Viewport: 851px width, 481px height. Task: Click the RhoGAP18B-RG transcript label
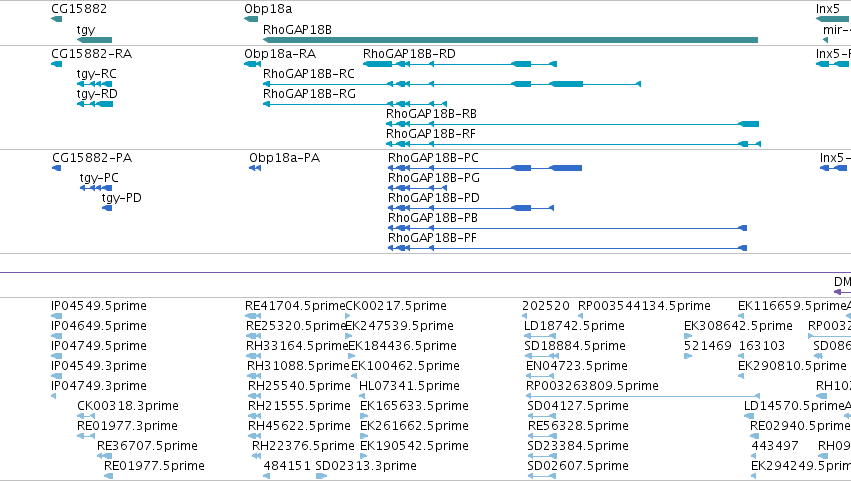click(x=309, y=94)
